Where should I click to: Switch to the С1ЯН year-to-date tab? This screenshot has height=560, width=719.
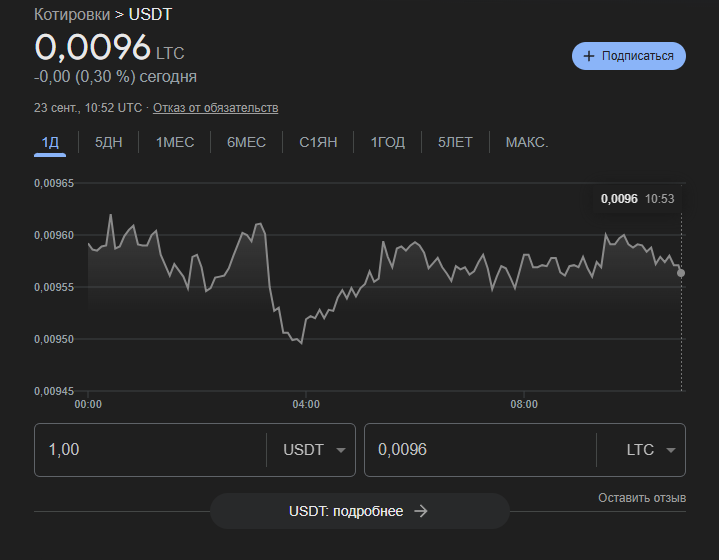(x=318, y=142)
